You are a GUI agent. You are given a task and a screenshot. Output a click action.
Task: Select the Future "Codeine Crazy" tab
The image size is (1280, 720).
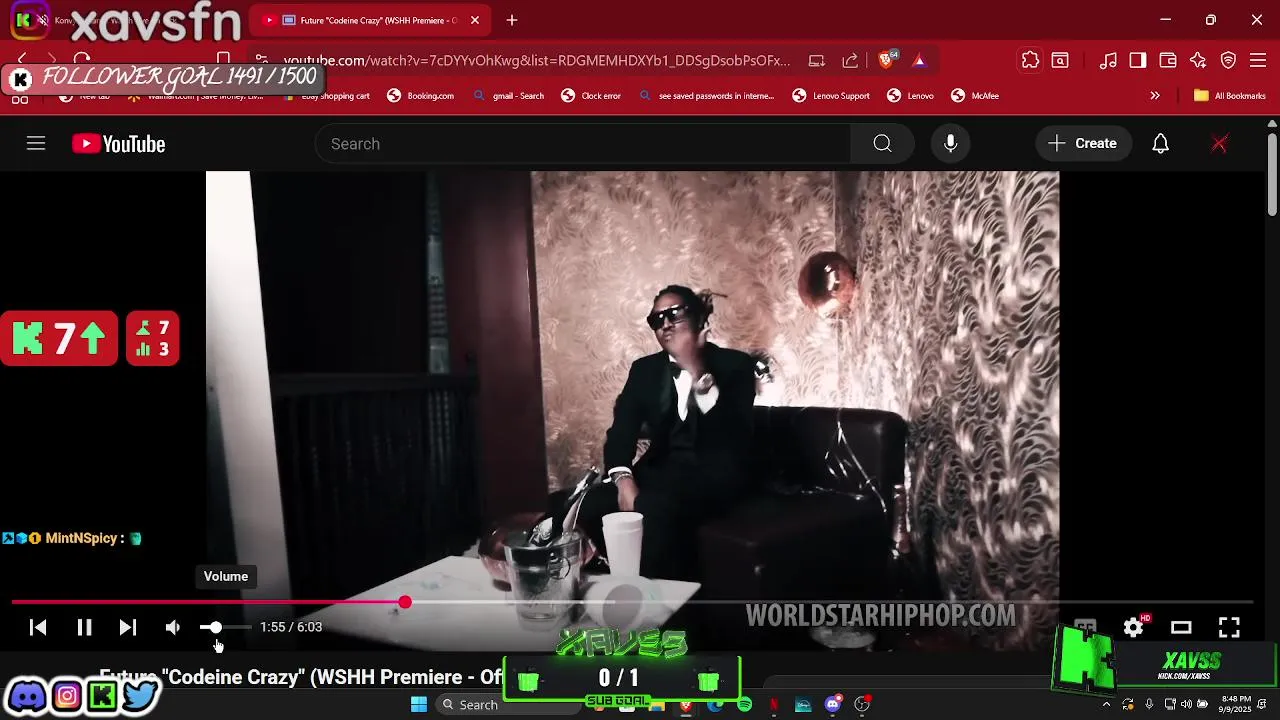pyautogui.click(x=368, y=20)
